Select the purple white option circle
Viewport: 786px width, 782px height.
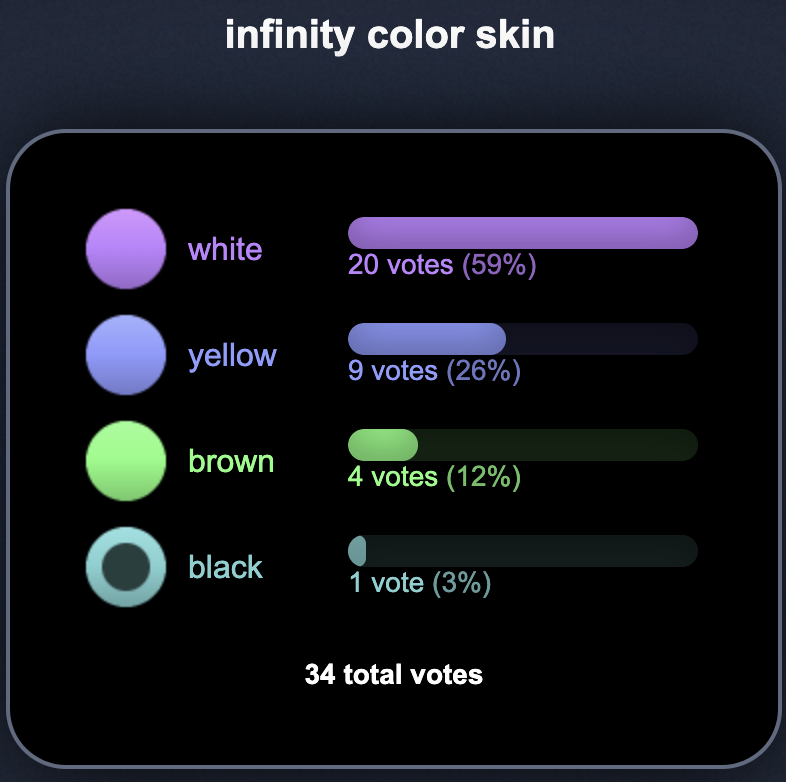[126, 249]
